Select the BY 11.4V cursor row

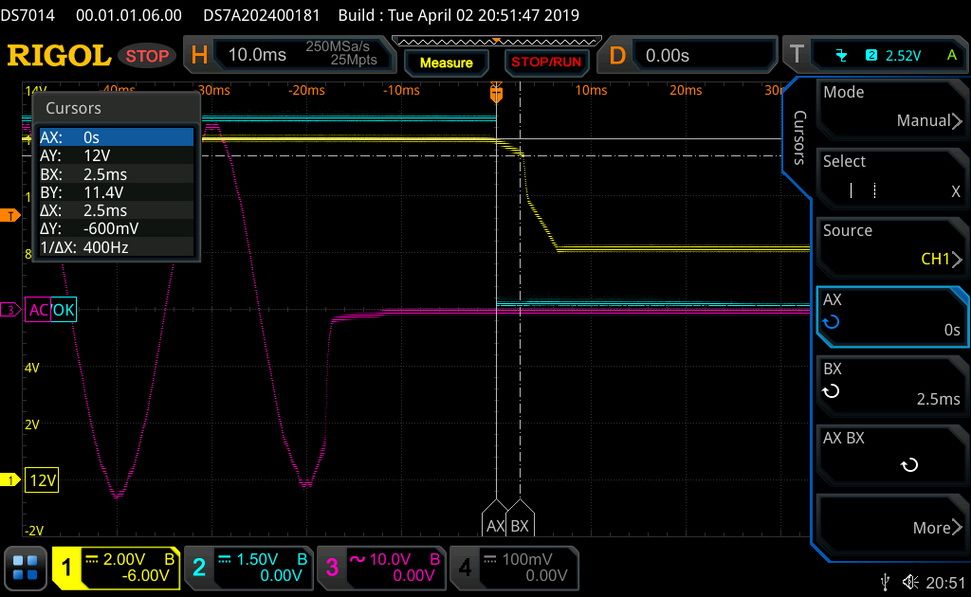(x=116, y=192)
